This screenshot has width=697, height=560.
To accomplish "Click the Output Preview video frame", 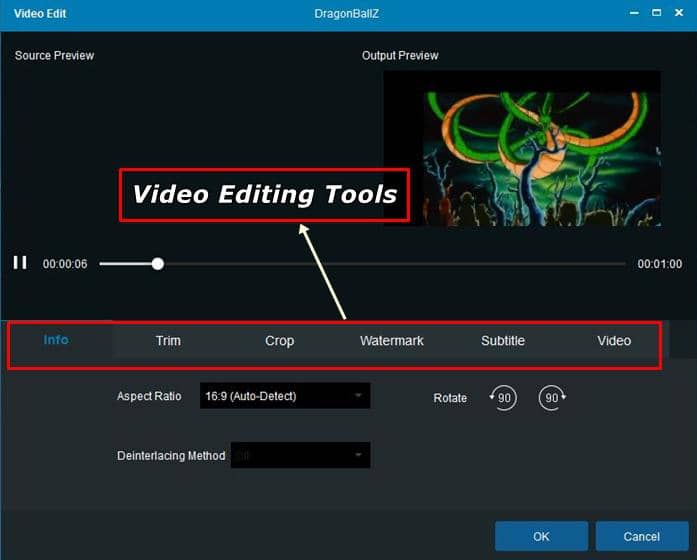I will coord(522,148).
